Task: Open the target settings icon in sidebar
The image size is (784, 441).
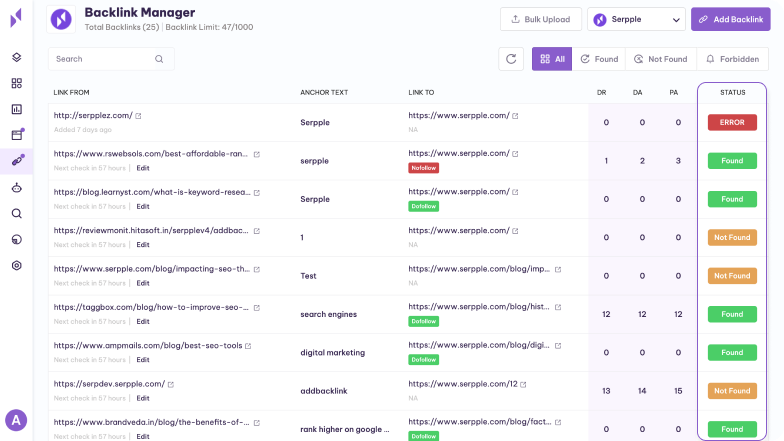Action: [x=16, y=266]
